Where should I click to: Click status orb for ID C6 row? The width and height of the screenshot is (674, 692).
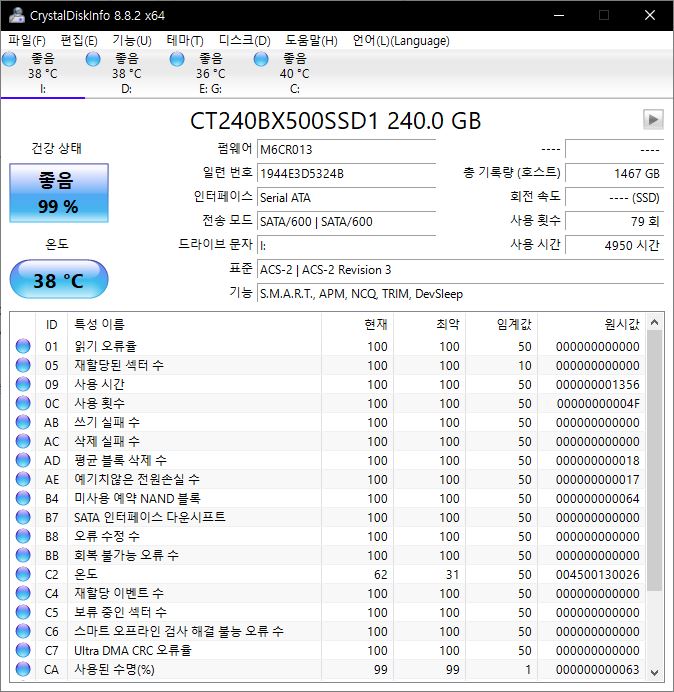[23, 631]
